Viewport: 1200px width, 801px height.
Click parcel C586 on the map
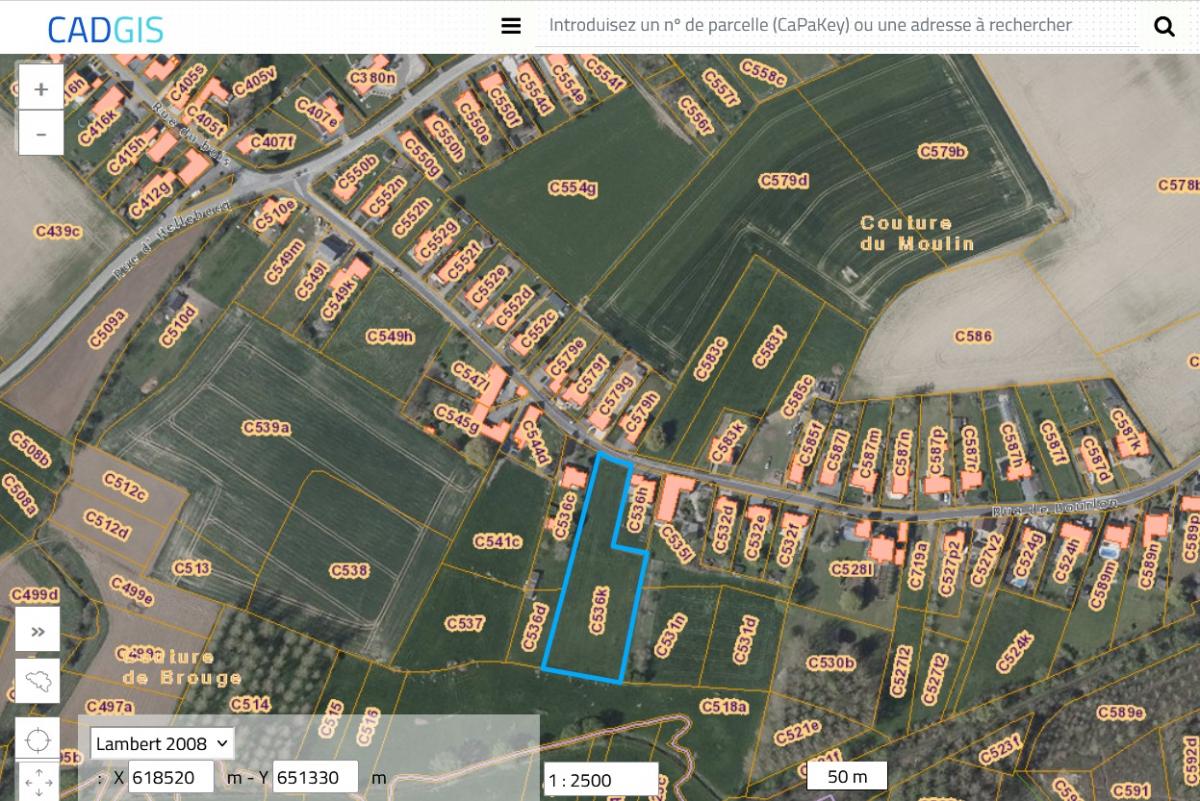972,336
